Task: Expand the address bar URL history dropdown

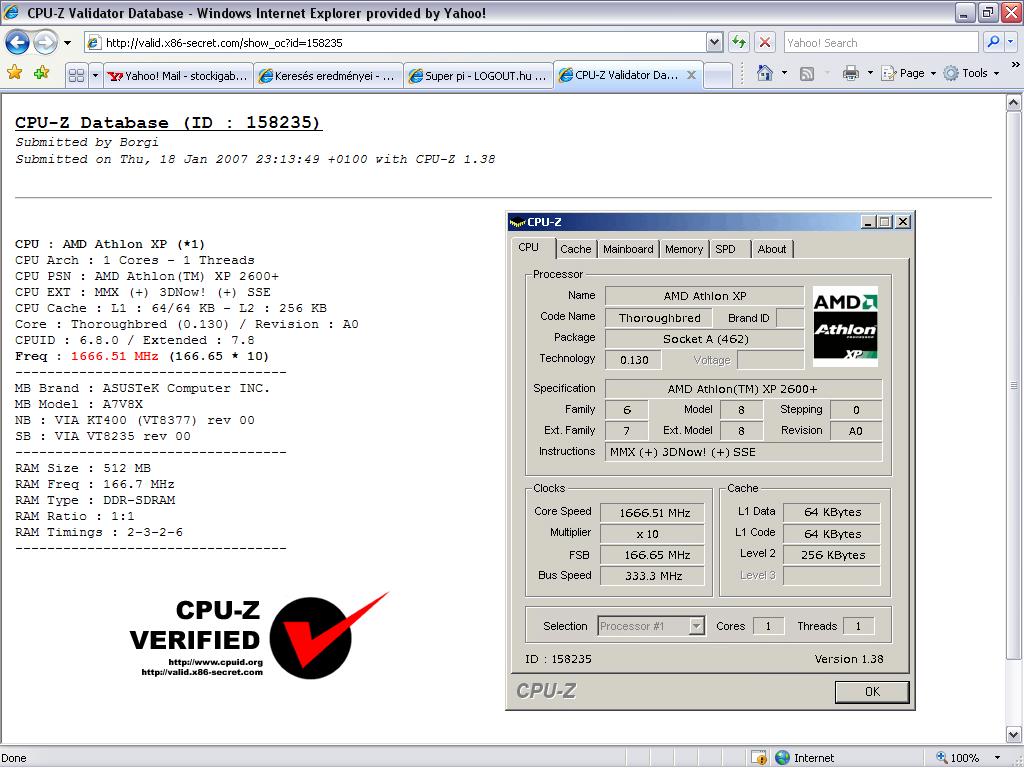Action: (x=714, y=43)
